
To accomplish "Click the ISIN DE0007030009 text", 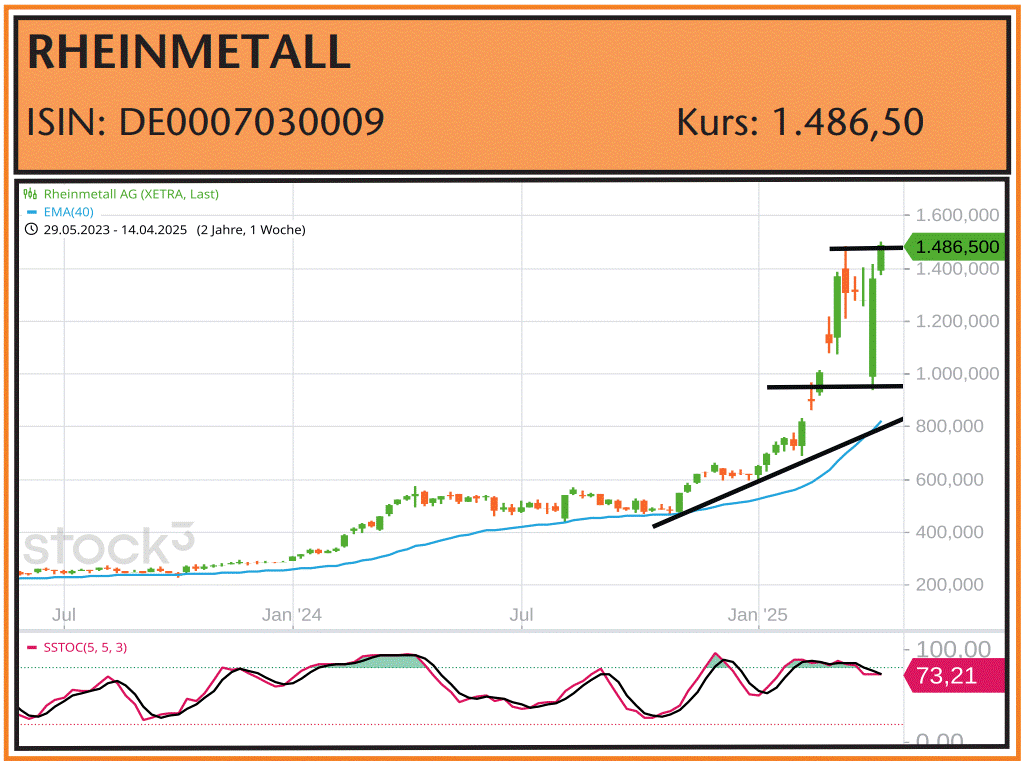I will click(x=205, y=122).
